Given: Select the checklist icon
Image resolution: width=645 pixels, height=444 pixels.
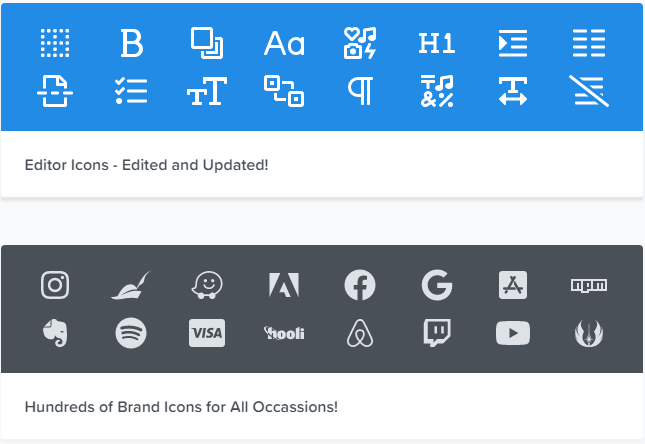Looking at the screenshot, I should [x=131, y=91].
